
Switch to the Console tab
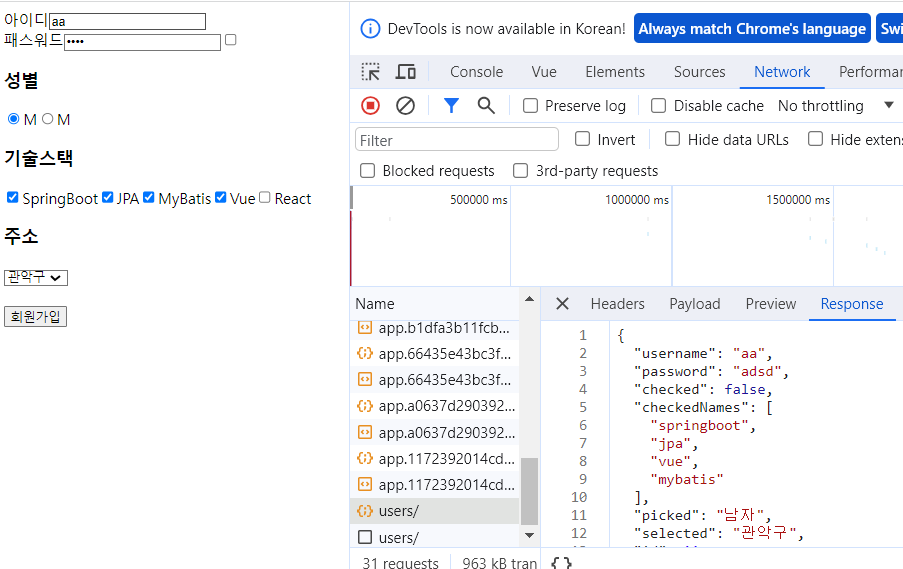(476, 72)
